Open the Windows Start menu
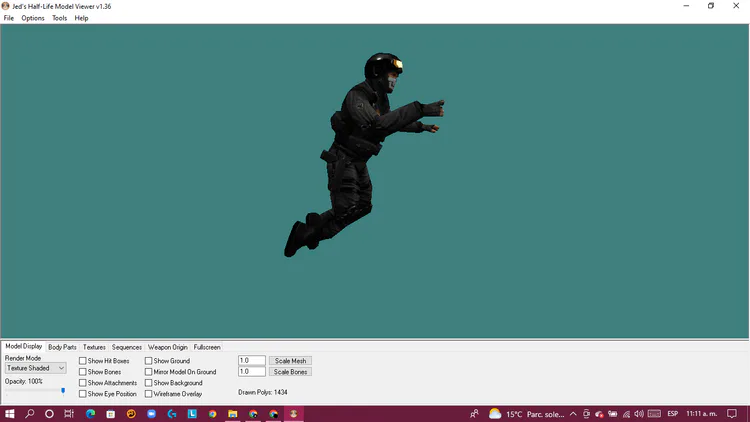750x422 pixels. click(x=10, y=414)
